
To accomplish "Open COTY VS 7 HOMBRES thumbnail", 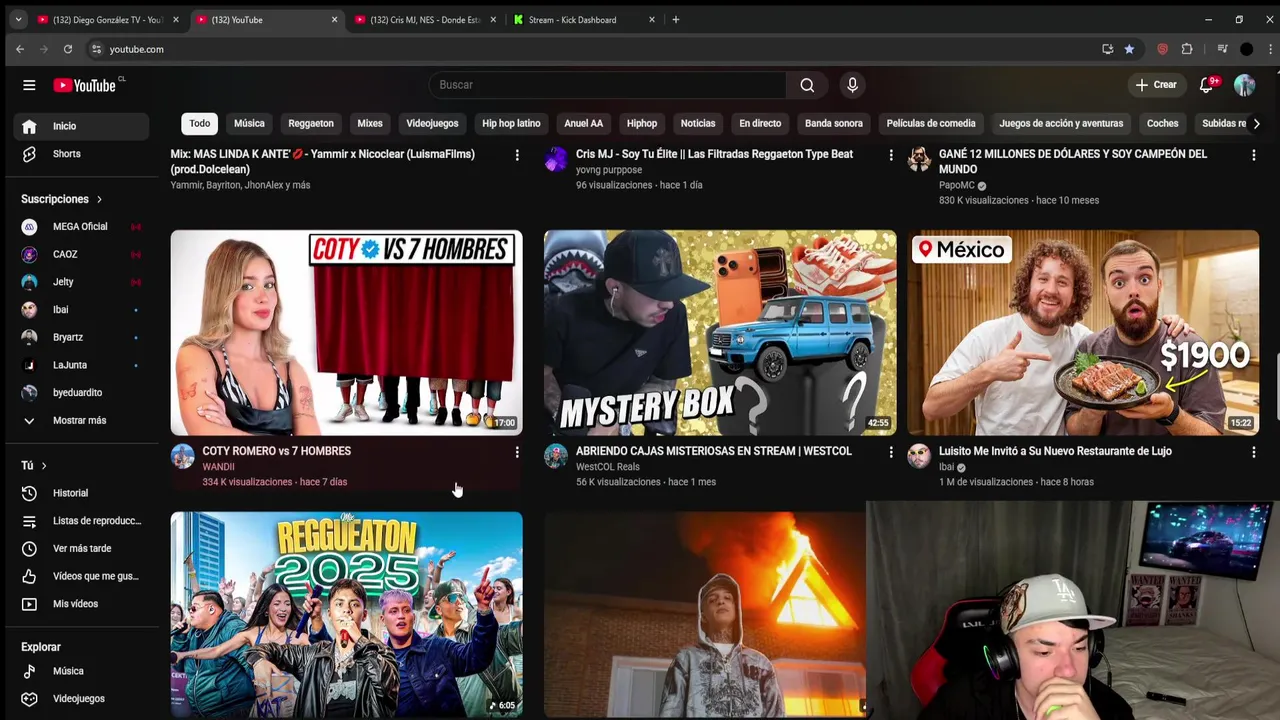I will 346,333.
